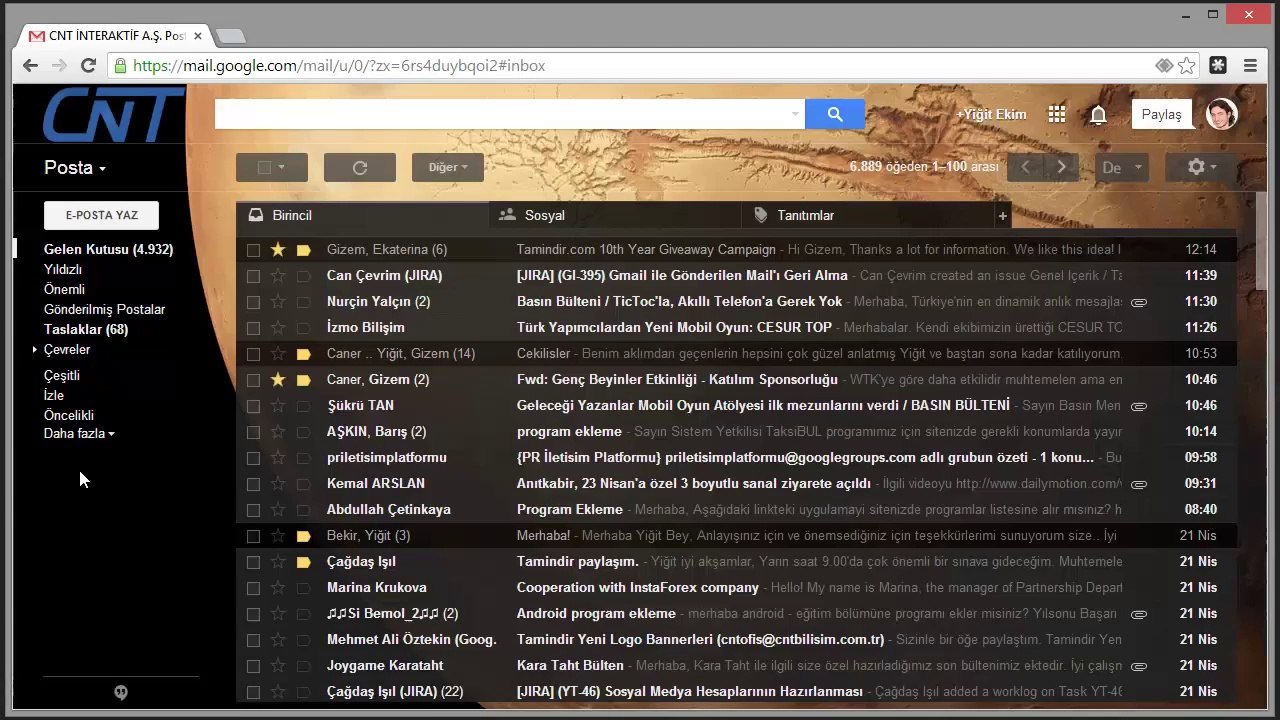This screenshot has width=1280, height=720.
Task: Select checkbox for Şükrü TAN email
Action: [x=253, y=406]
